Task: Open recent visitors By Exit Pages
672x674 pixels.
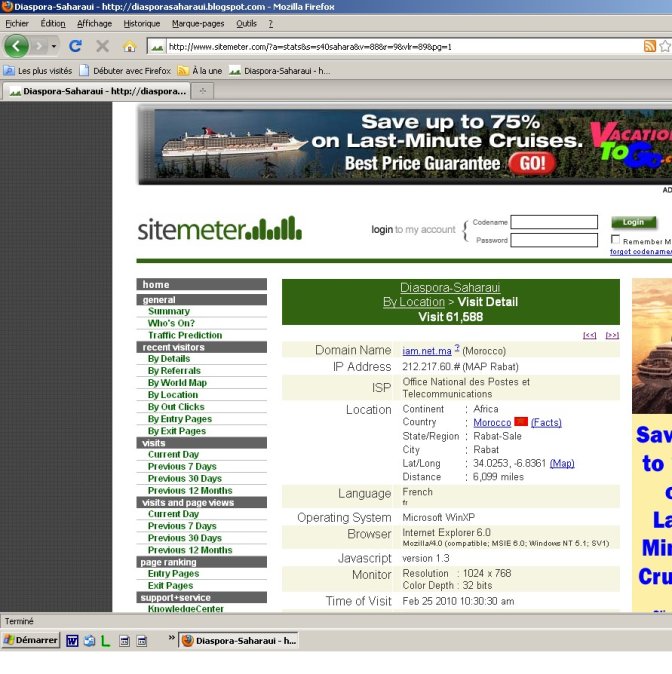Action: (177, 431)
